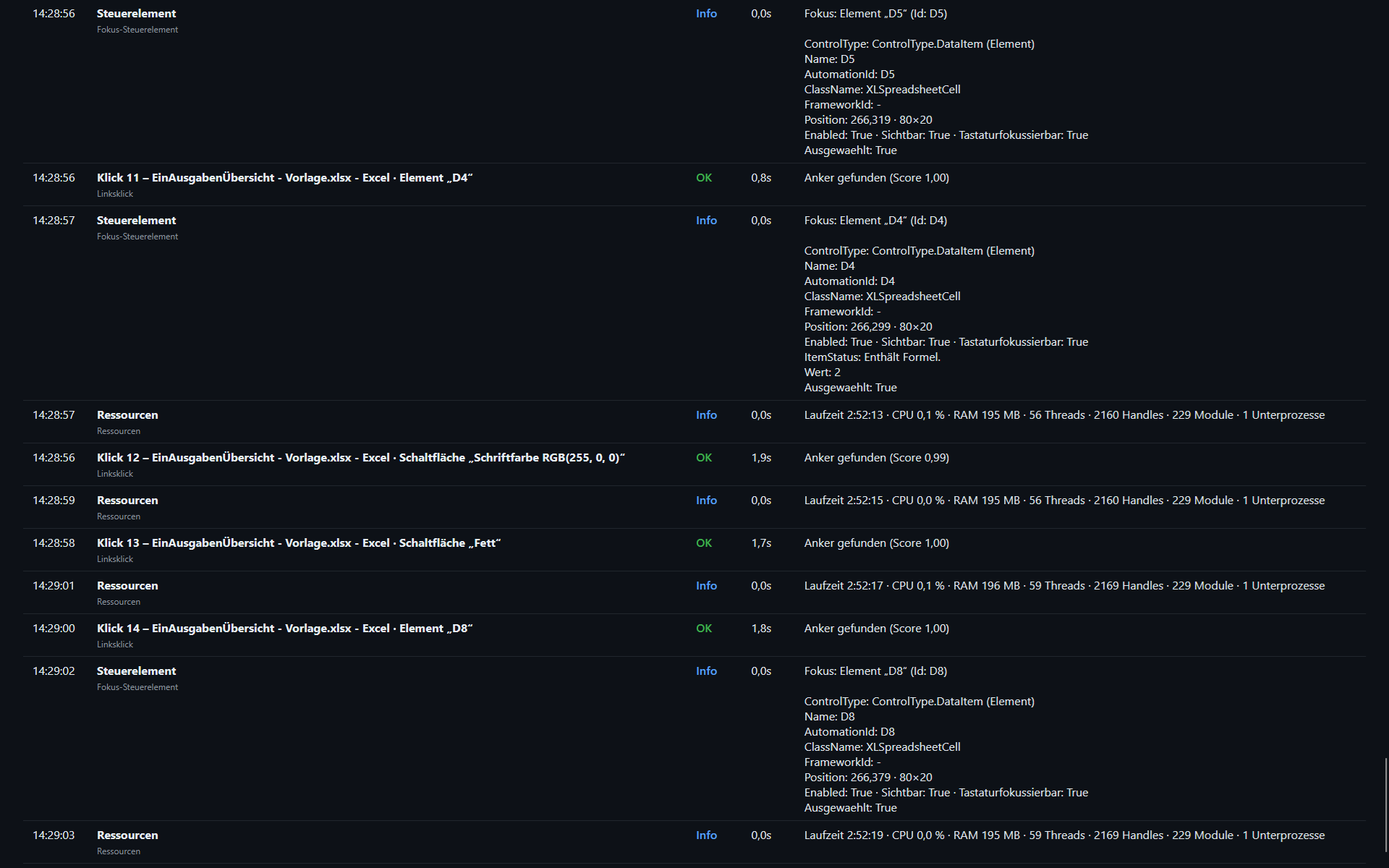Click 'AutomationId: D5' line
Image resolution: width=1389 pixels, height=868 pixels.
coord(849,75)
